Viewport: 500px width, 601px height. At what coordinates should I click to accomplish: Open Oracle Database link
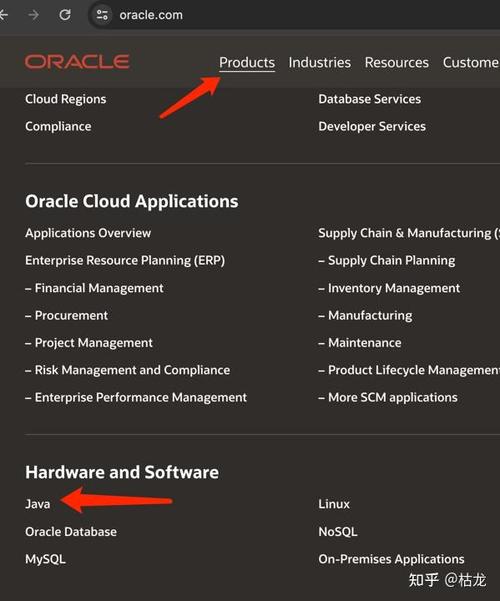[x=71, y=532]
